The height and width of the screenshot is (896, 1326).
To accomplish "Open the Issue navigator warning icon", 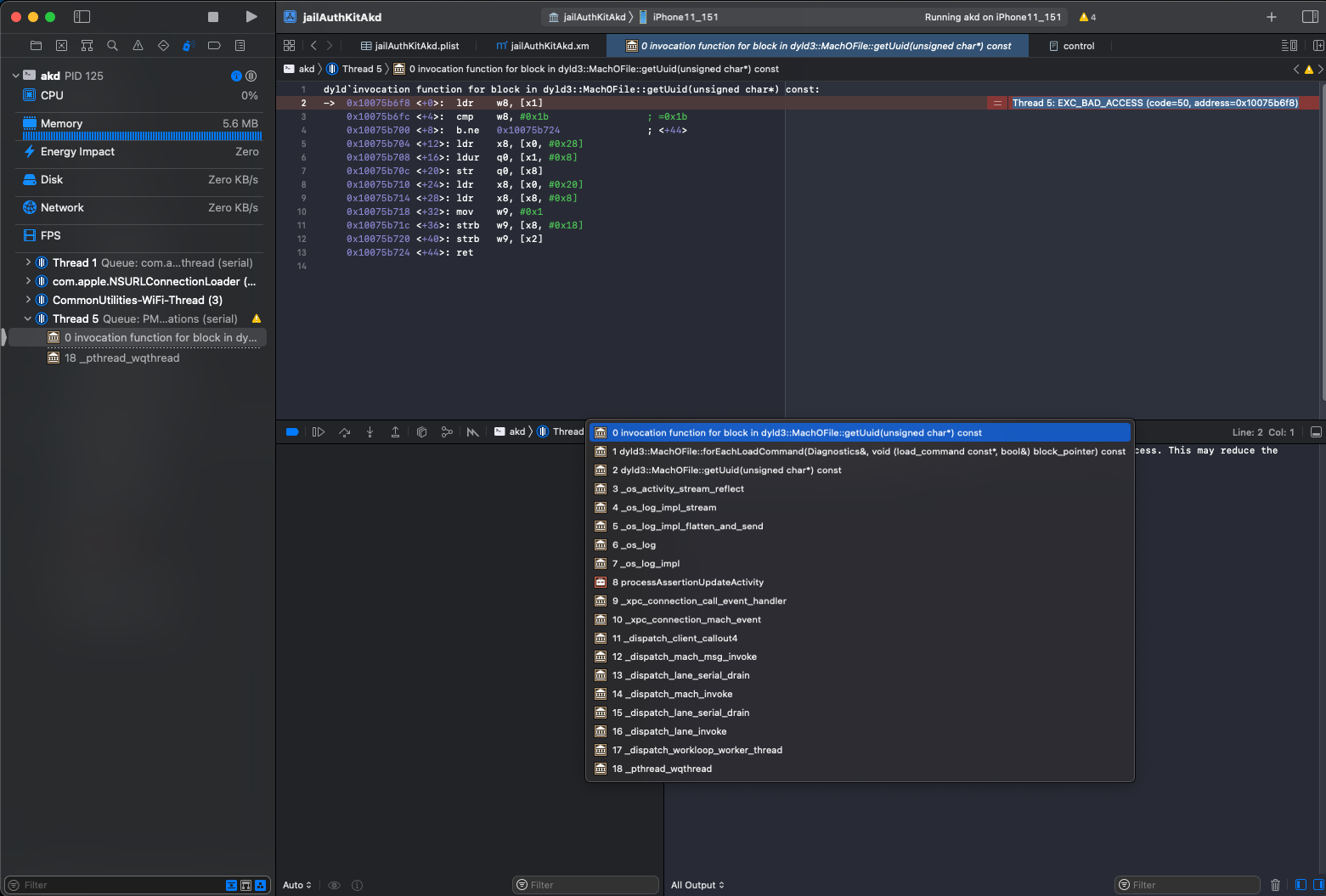I will point(138,46).
